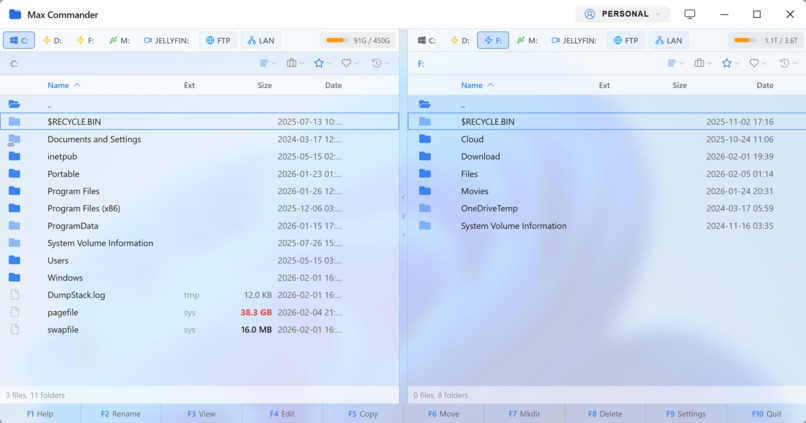
Task: Open LAN browser in right panel
Action: tap(668, 40)
